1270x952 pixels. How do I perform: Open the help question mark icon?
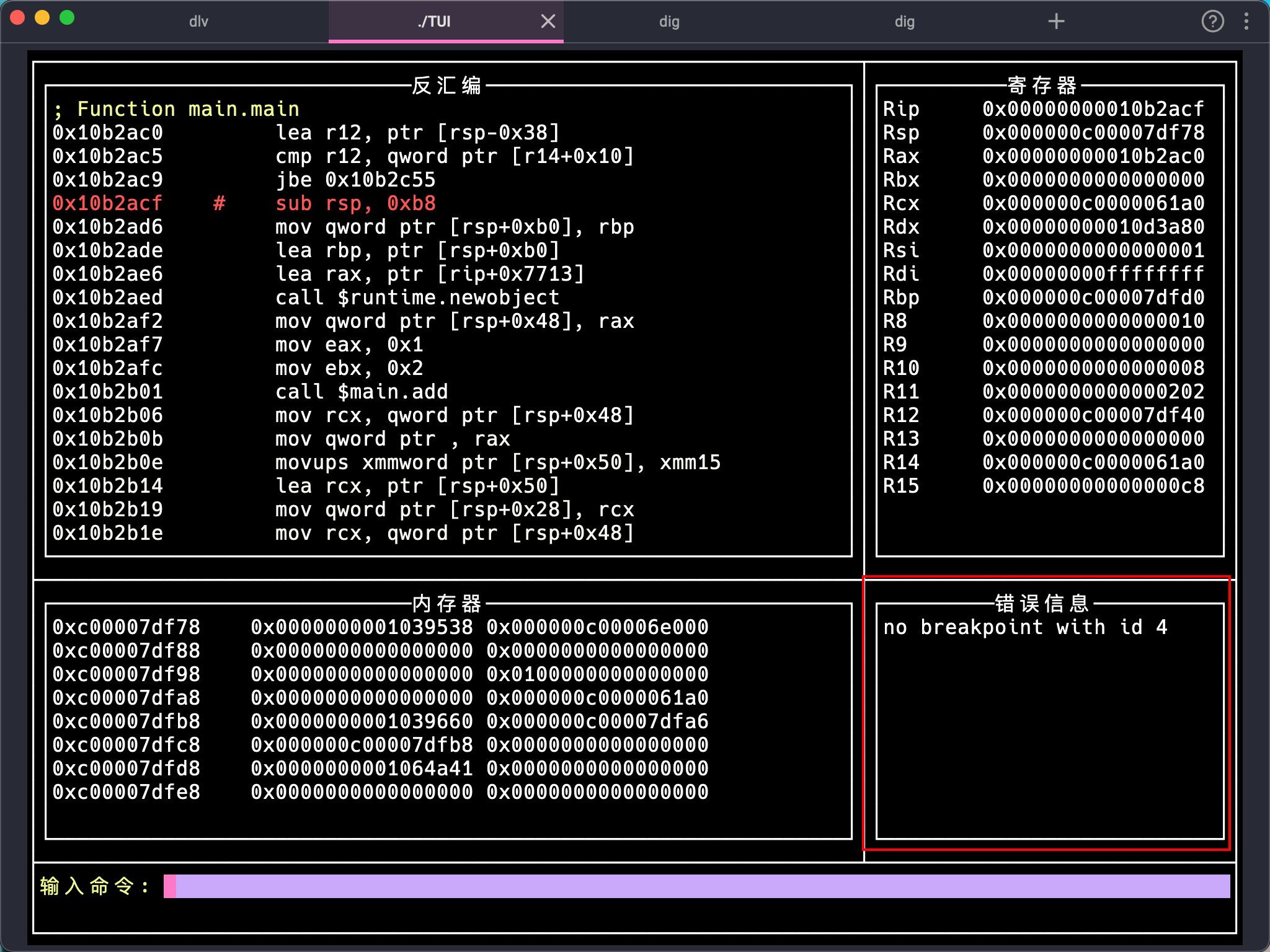click(1212, 22)
